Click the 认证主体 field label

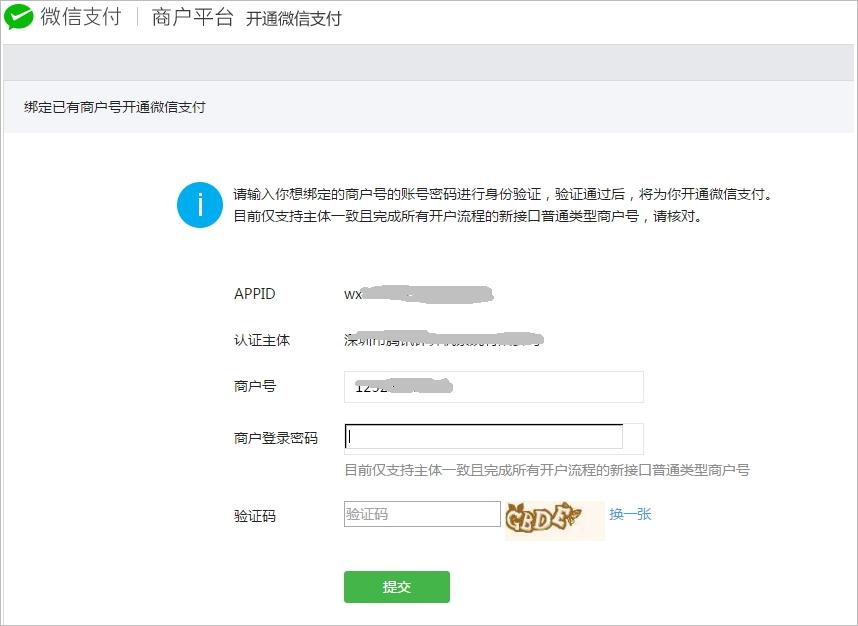tap(261, 340)
